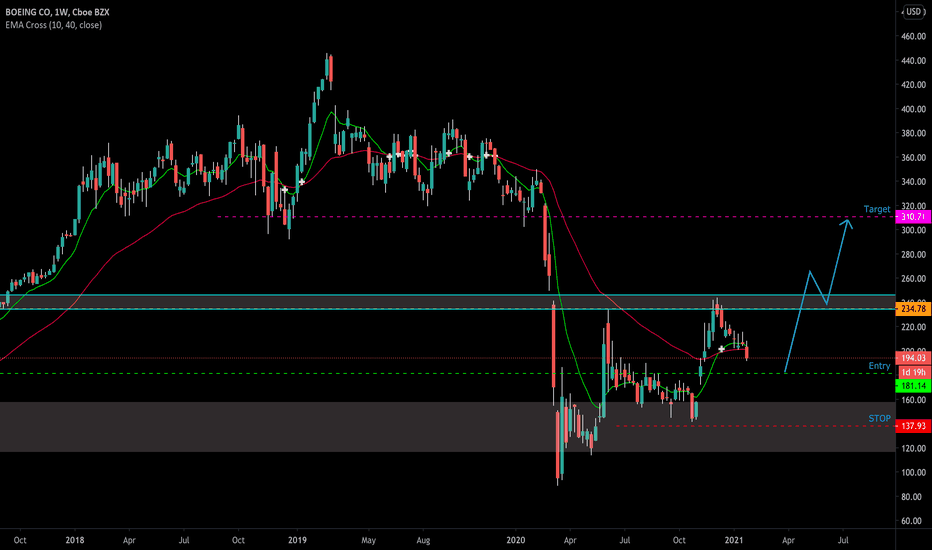Select the EMA Cross (10, 40, close) indicator legend

(53, 25)
